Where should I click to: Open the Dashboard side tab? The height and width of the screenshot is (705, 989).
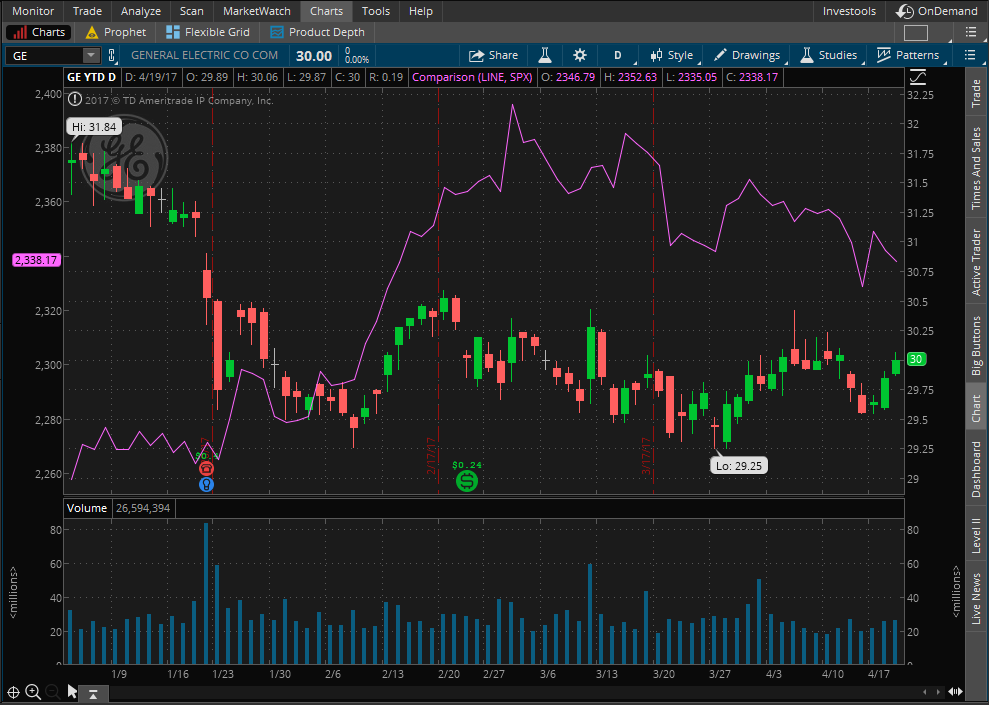[976, 469]
